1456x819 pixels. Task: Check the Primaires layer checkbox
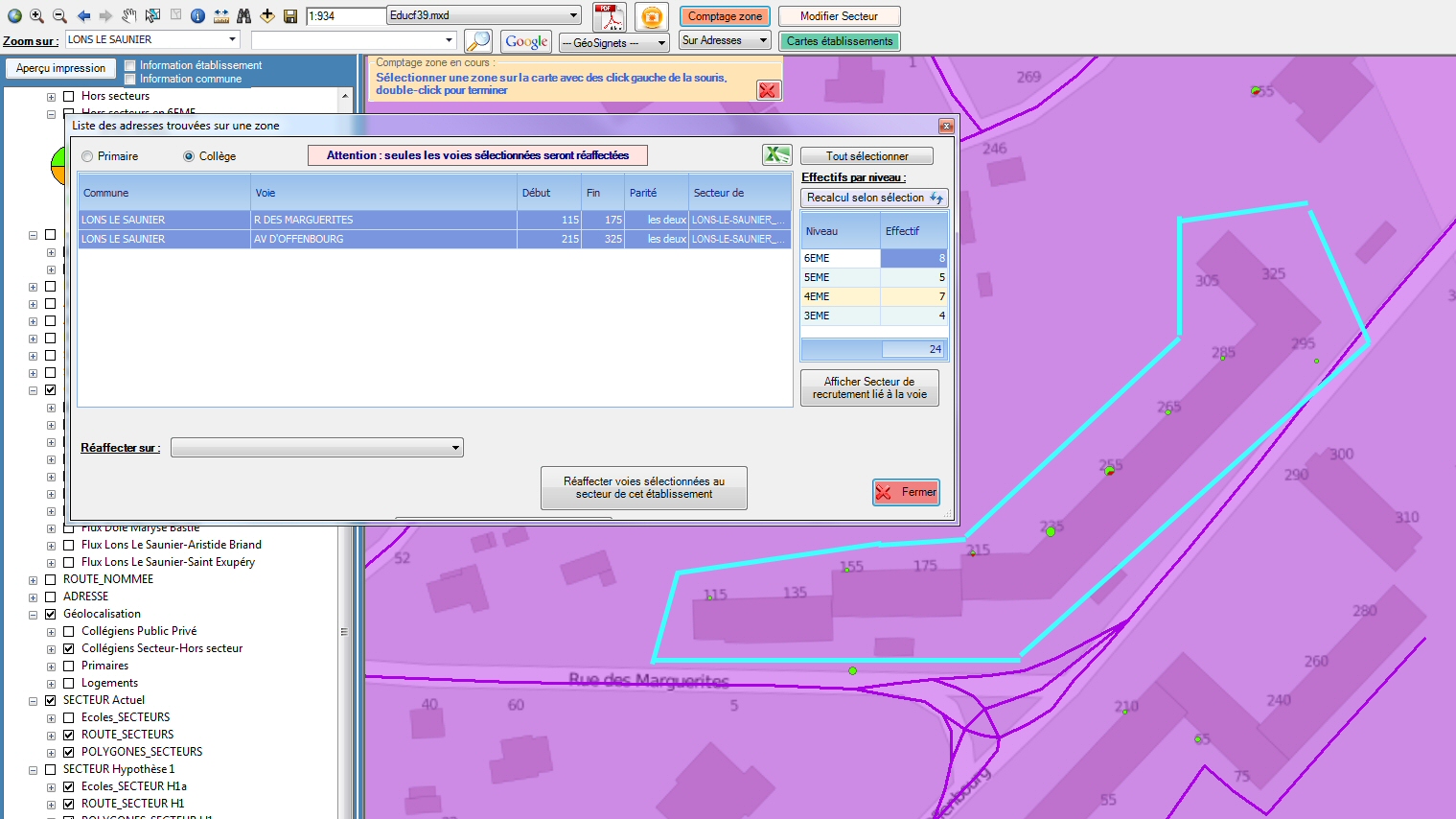coord(69,666)
